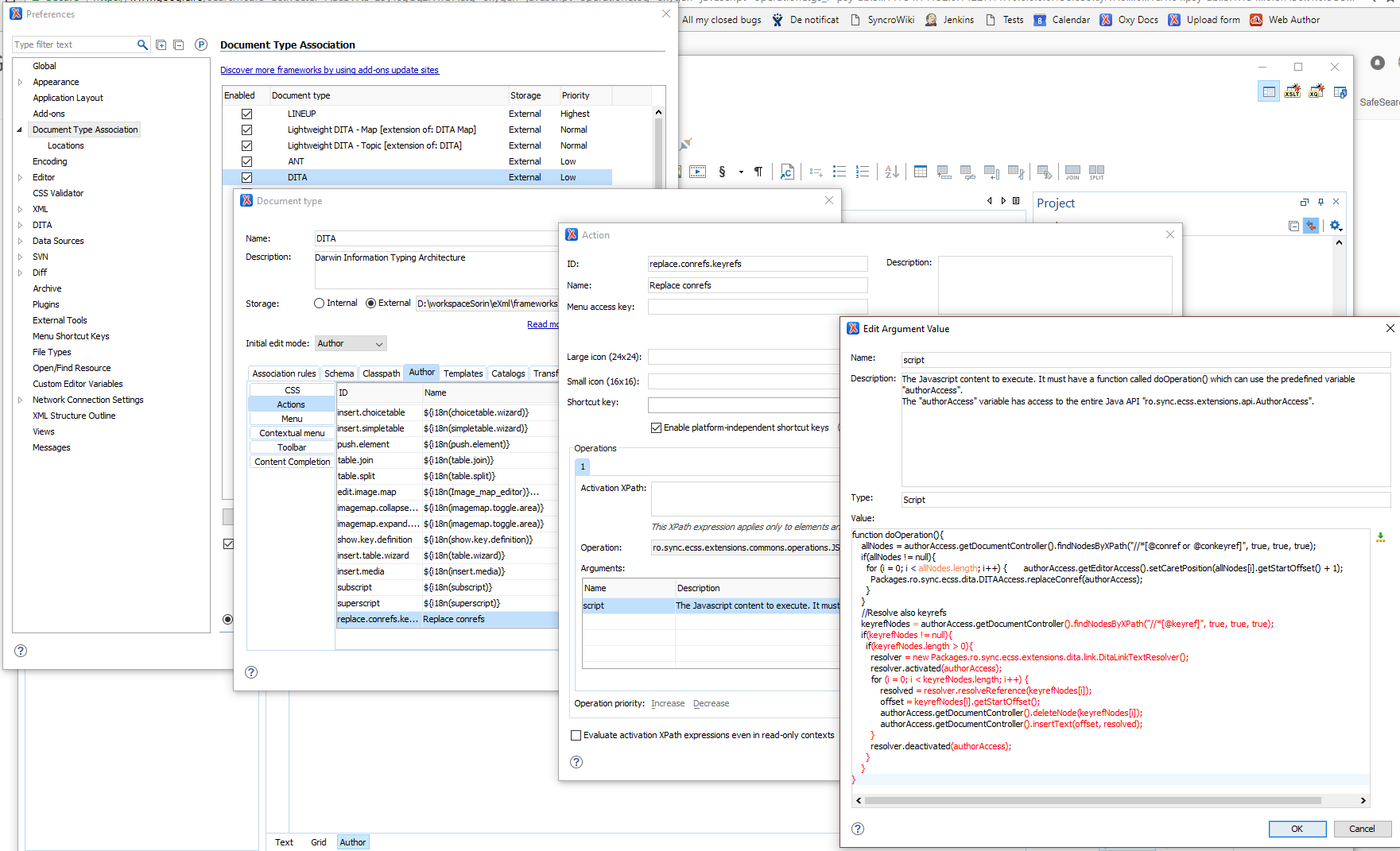Toggle Evaluate activation XPath in read-only contexts
This screenshot has width=1400, height=851.
click(576, 735)
